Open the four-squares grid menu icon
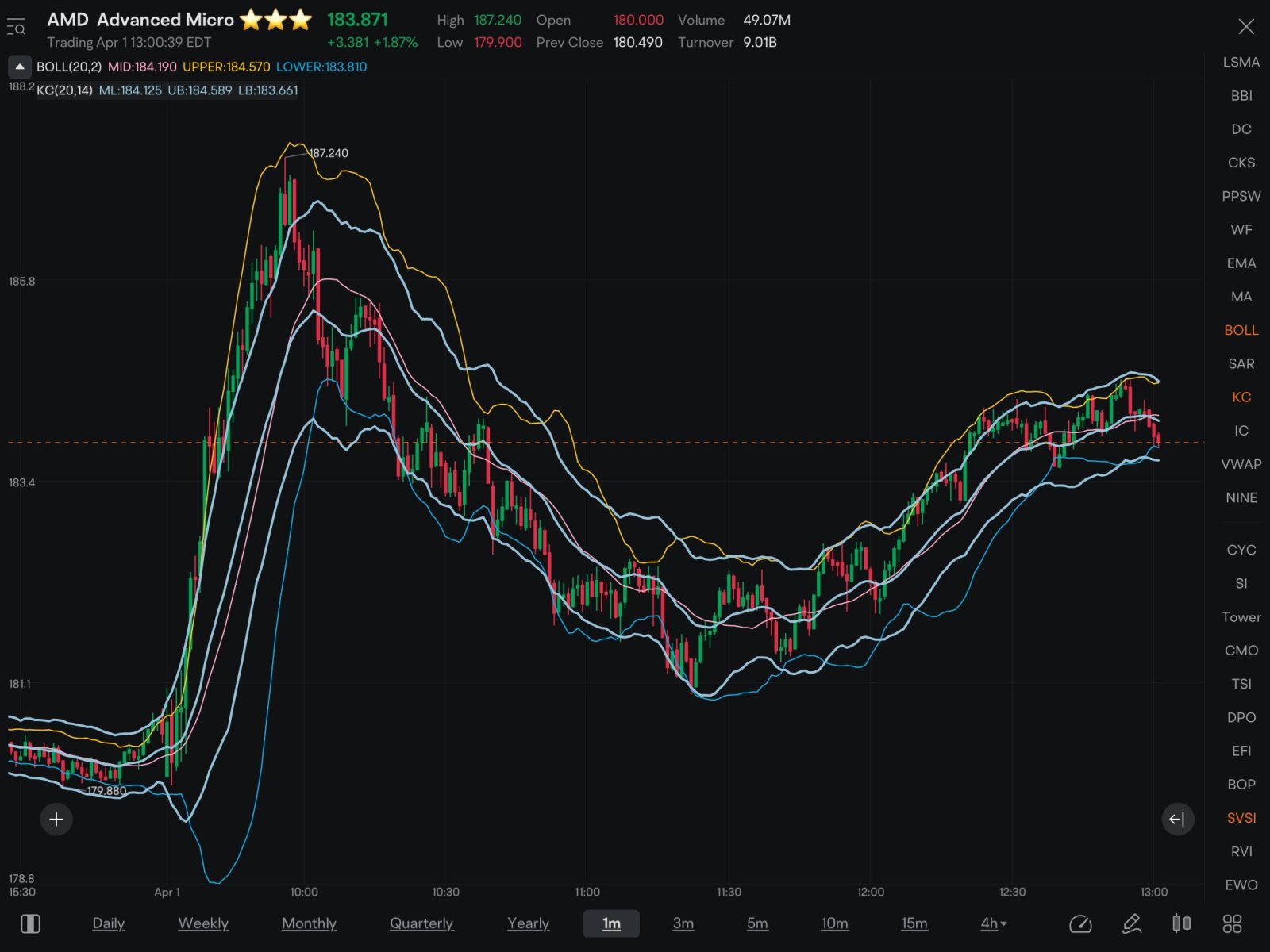1270x952 pixels. pos(1232,923)
